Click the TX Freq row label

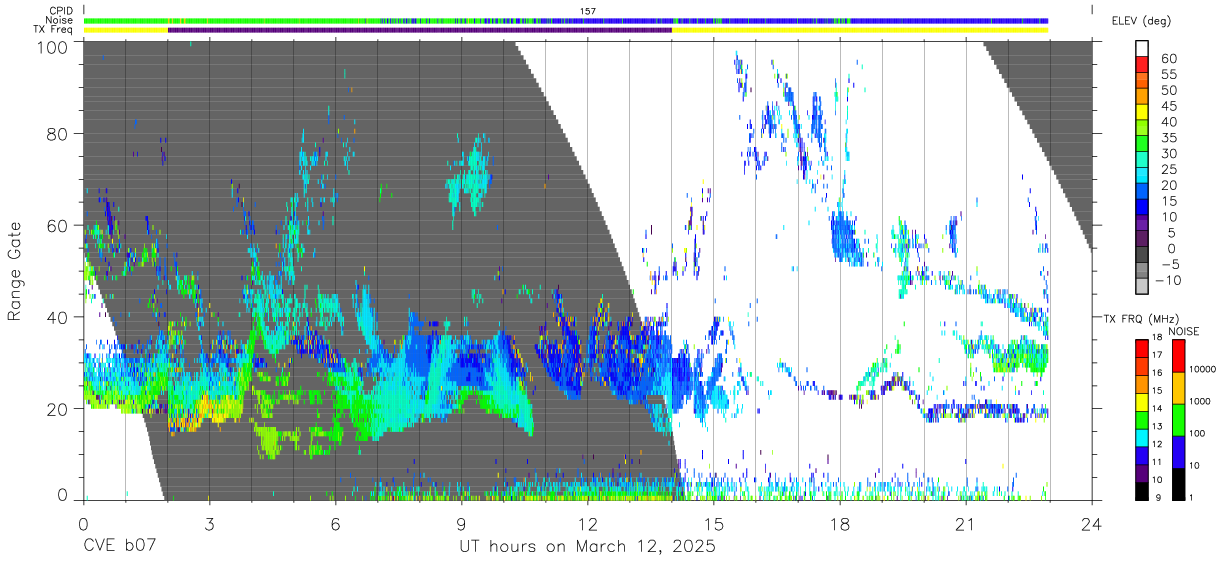point(54,30)
